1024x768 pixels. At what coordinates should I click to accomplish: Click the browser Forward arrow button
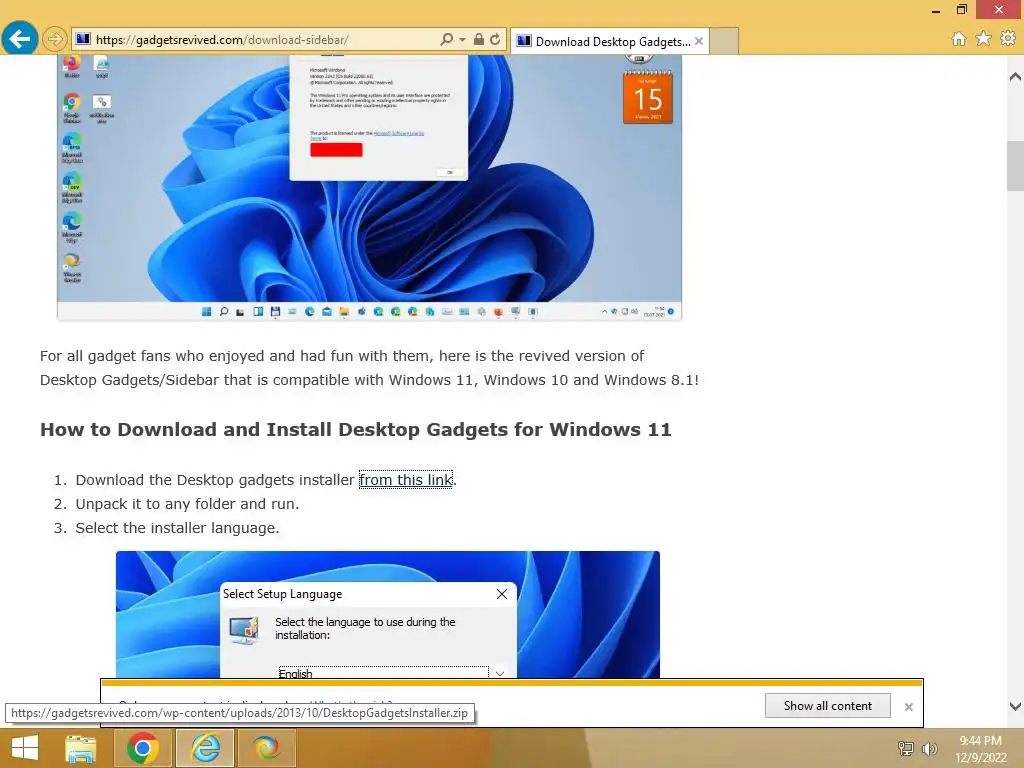coord(55,40)
